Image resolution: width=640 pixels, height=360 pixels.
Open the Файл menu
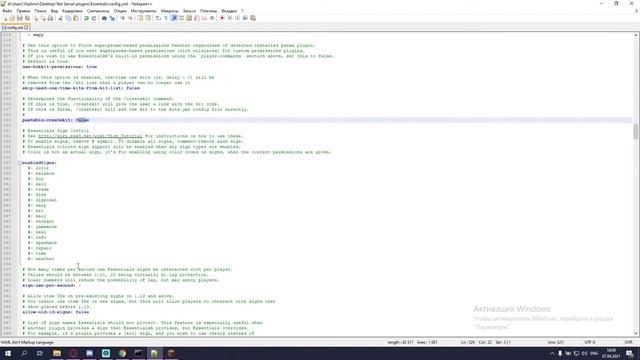(x=7, y=11)
